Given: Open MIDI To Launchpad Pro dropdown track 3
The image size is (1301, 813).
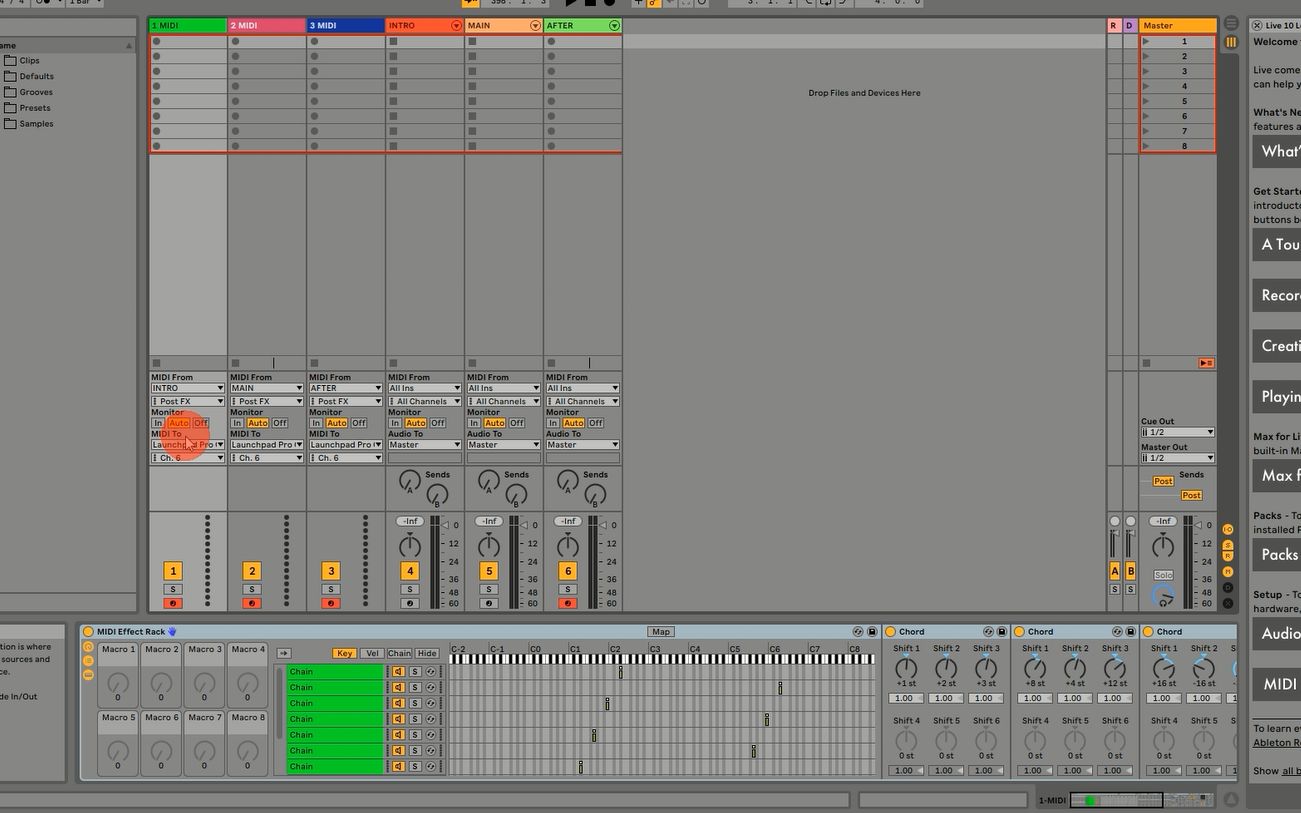Looking at the screenshot, I should pyautogui.click(x=346, y=445).
